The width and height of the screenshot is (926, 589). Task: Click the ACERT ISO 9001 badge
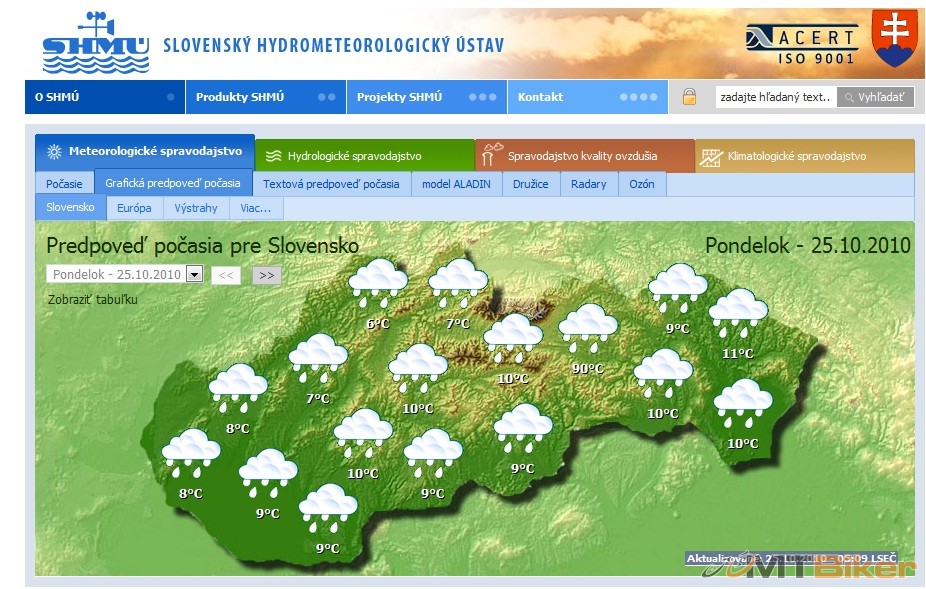(x=802, y=43)
